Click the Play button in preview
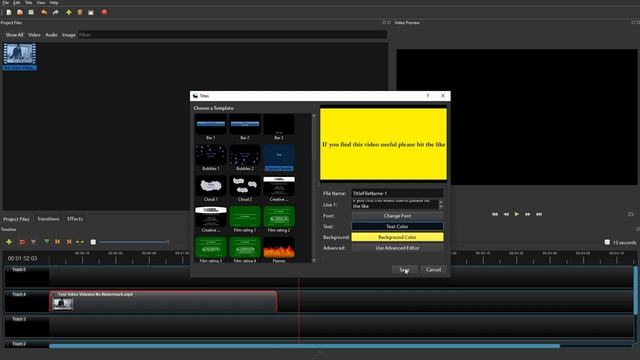The height and width of the screenshot is (360, 640). [517, 214]
